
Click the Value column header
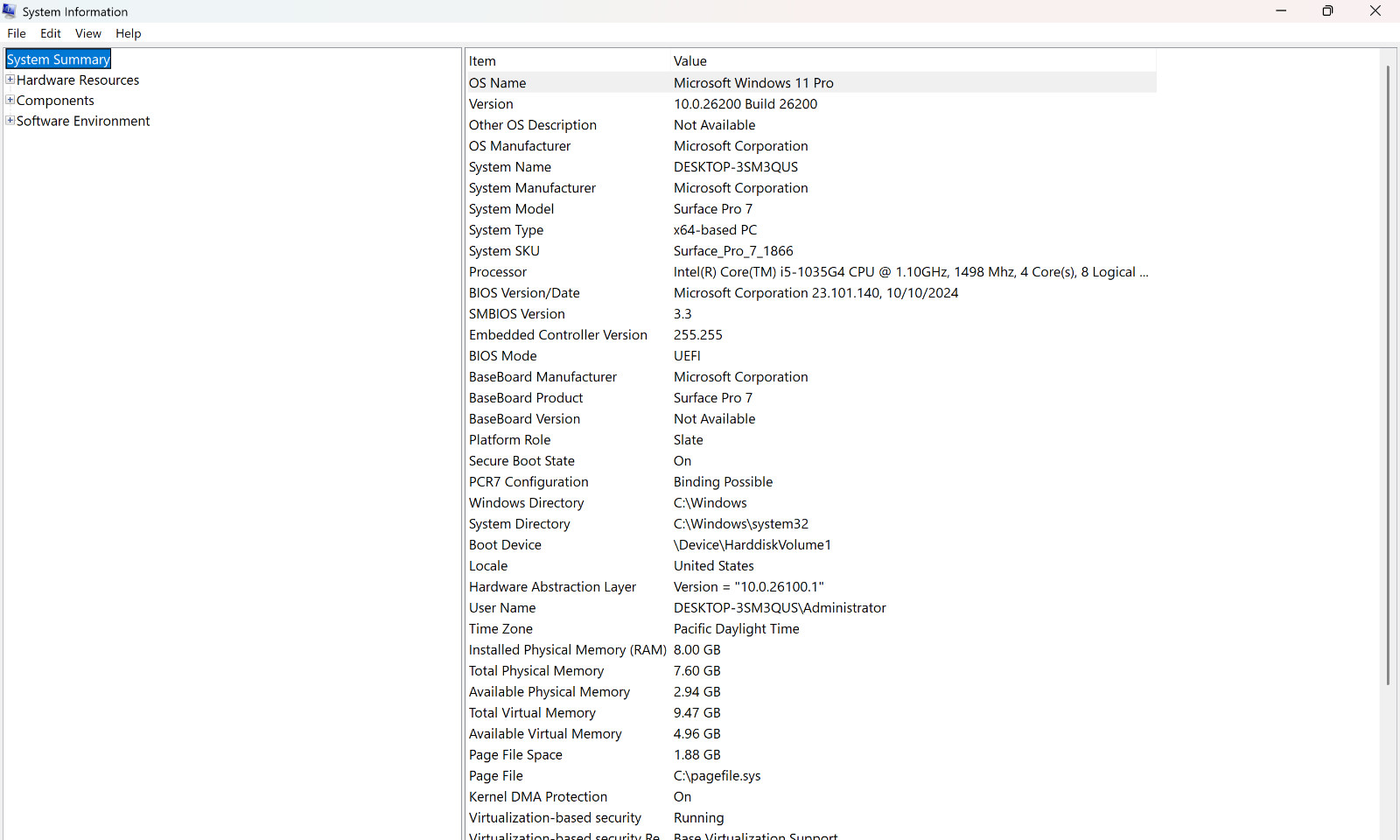tap(913, 60)
